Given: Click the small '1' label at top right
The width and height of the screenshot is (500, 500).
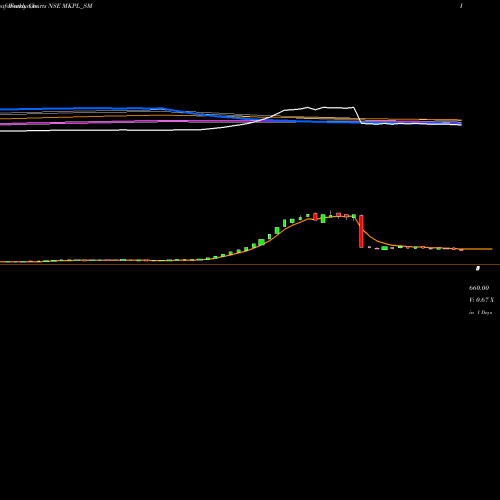Looking at the screenshot, I should point(461,6).
